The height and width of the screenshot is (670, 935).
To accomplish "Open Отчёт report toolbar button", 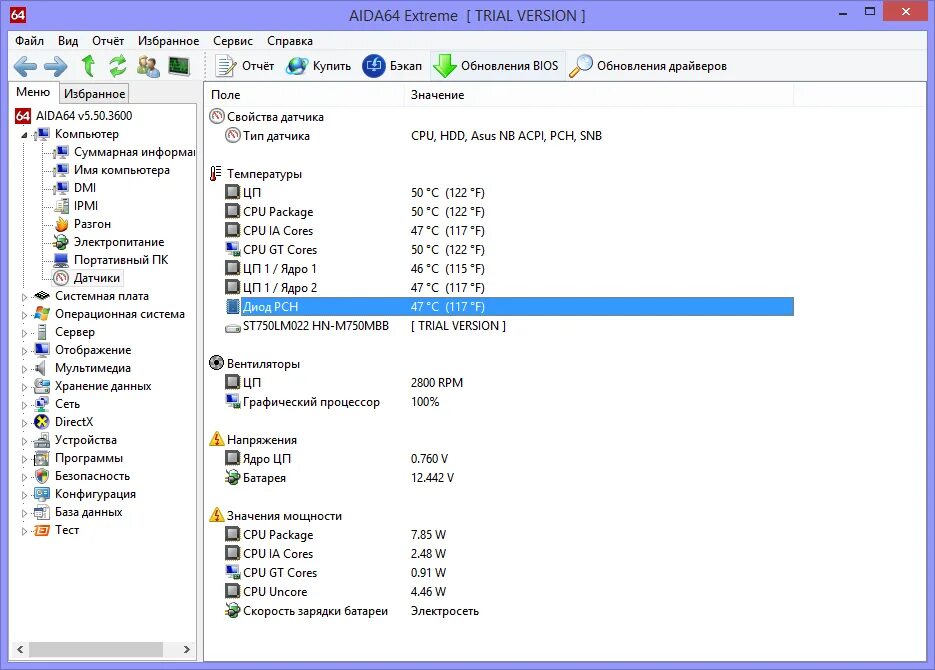I will (x=244, y=66).
